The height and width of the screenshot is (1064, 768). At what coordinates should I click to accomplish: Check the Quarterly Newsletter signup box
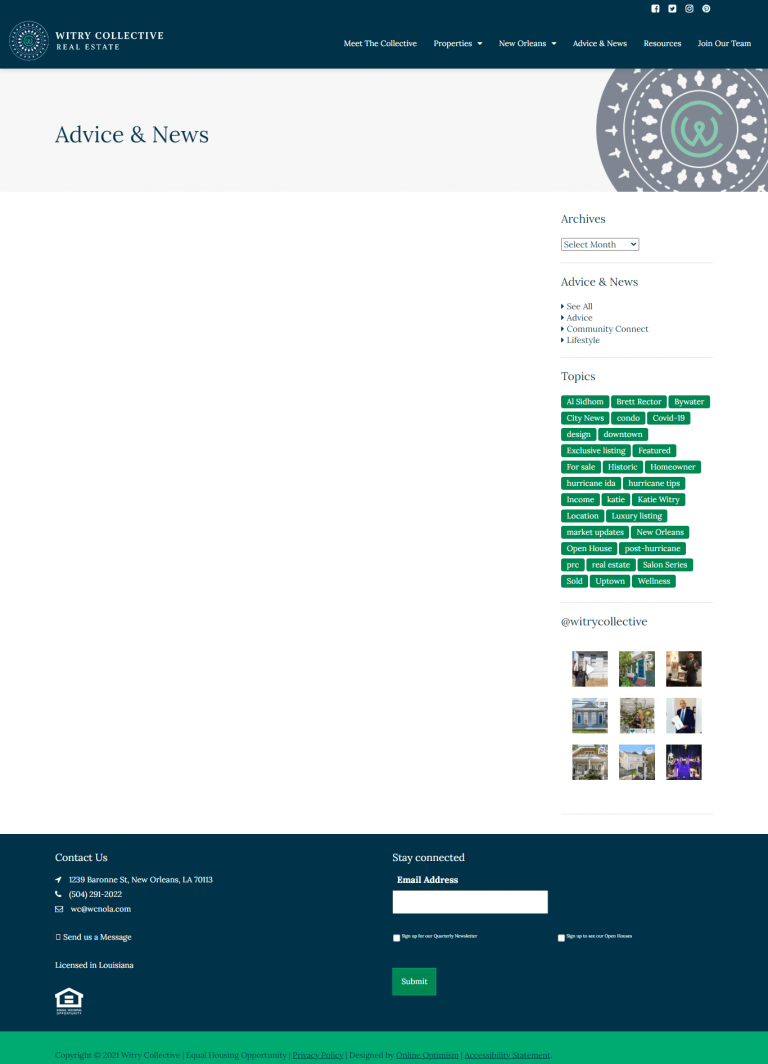tap(396, 938)
